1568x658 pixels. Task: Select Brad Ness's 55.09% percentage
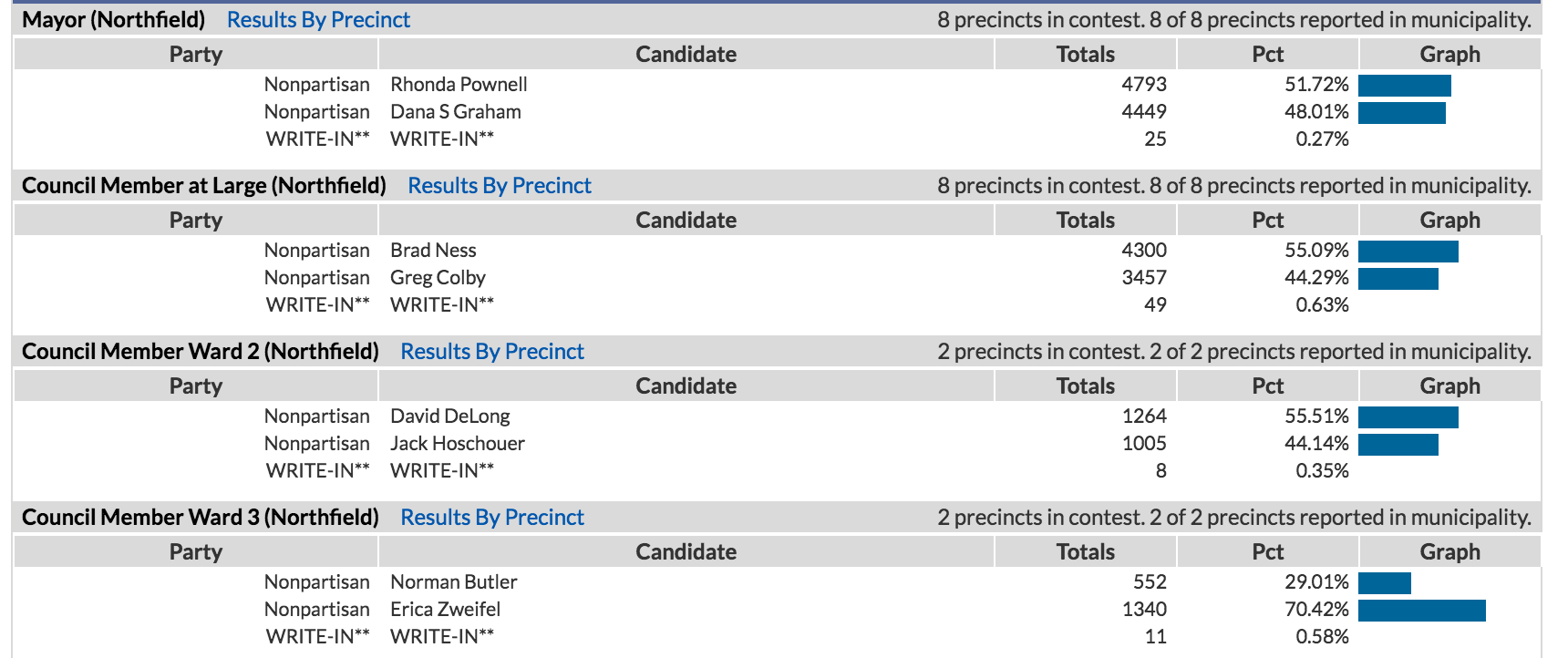point(1316,250)
